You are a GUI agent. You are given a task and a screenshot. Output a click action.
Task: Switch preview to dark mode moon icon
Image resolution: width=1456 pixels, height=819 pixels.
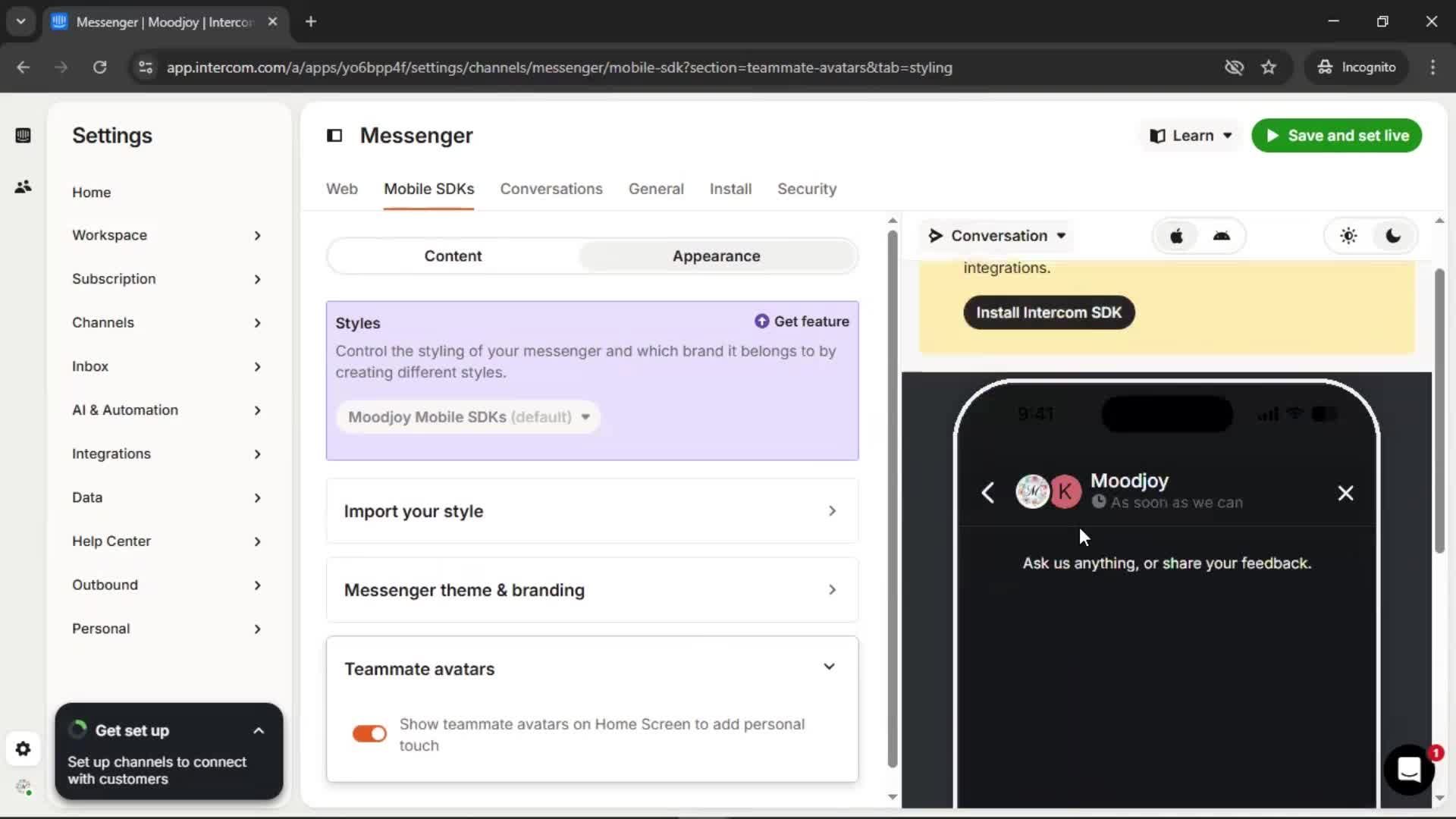pos(1393,236)
